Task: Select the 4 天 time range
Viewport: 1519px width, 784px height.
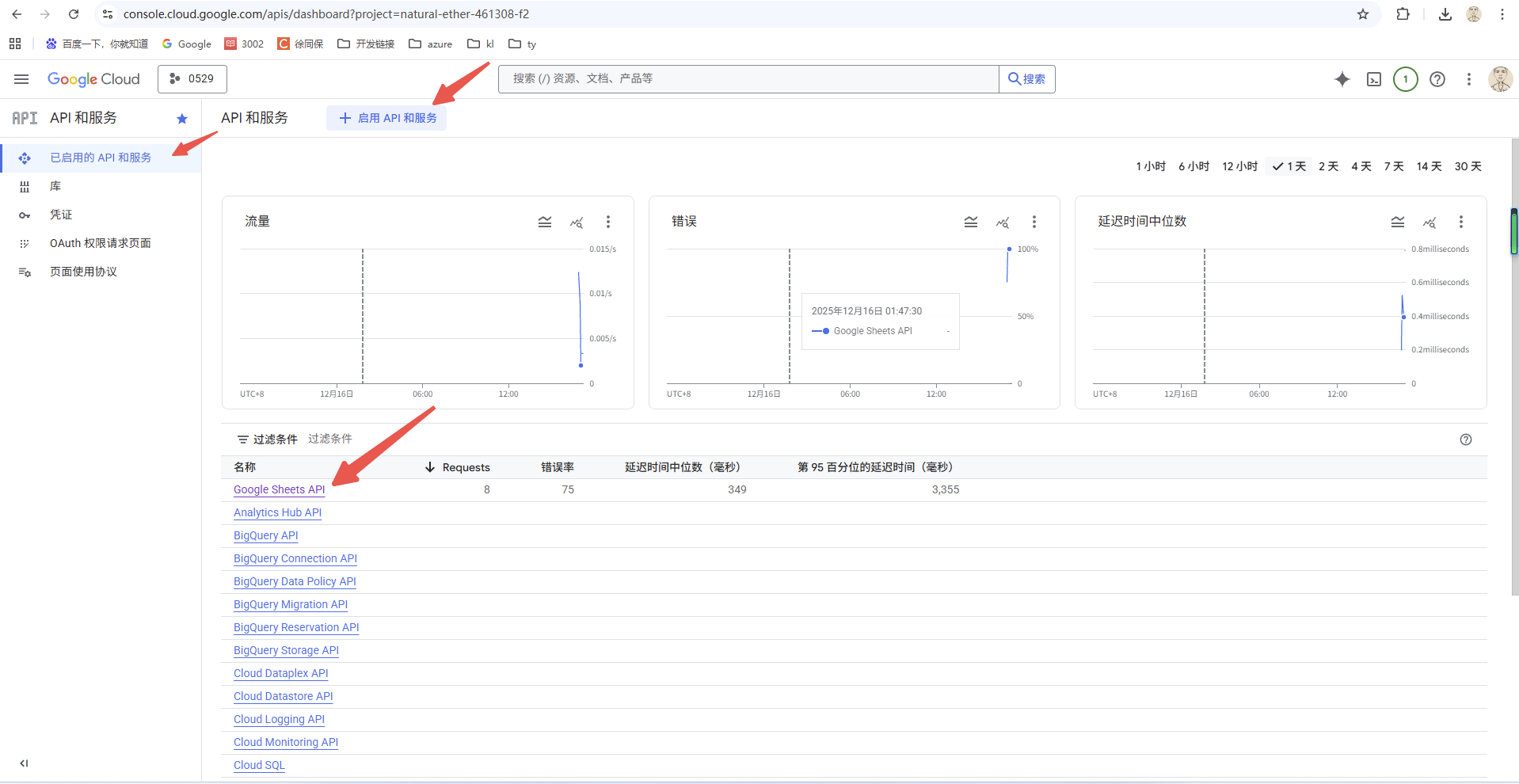Action: pyautogui.click(x=1361, y=166)
